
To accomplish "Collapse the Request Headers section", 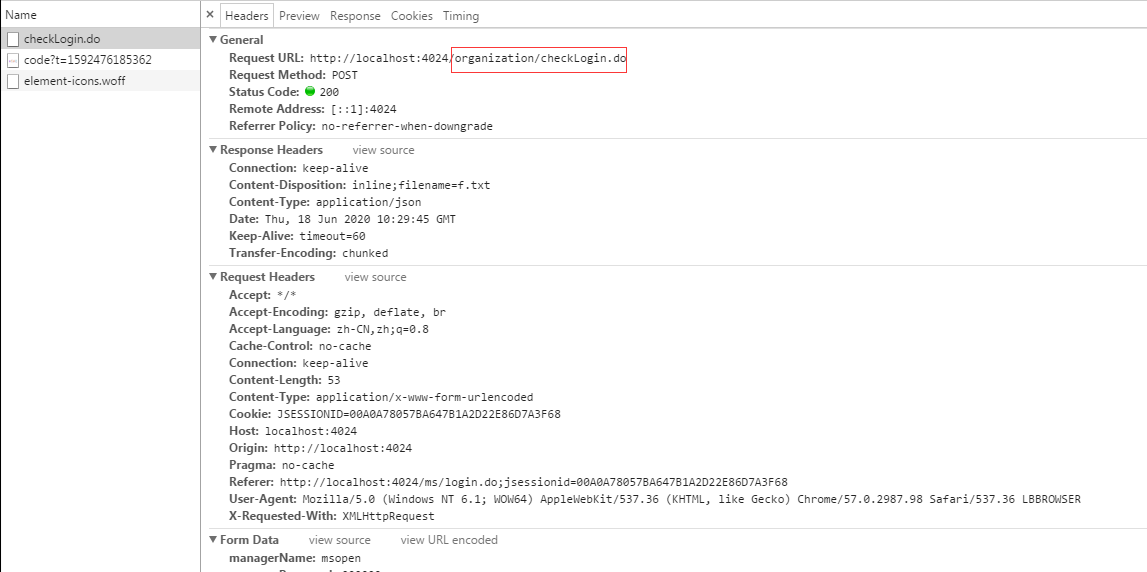I will [213, 277].
